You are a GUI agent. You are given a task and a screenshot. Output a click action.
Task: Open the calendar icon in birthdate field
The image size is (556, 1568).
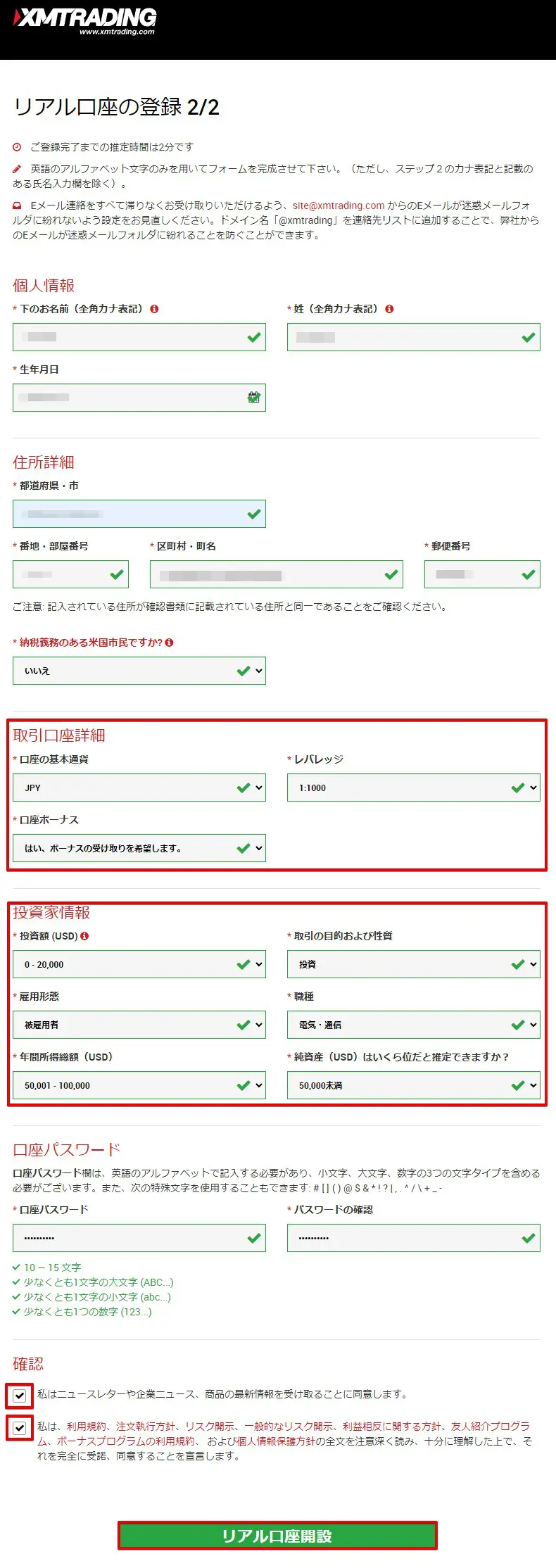coord(253,398)
